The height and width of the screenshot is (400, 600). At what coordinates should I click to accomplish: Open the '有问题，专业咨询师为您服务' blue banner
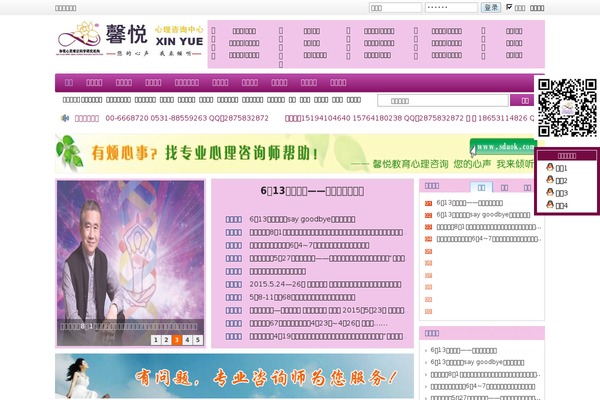point(234,376)
